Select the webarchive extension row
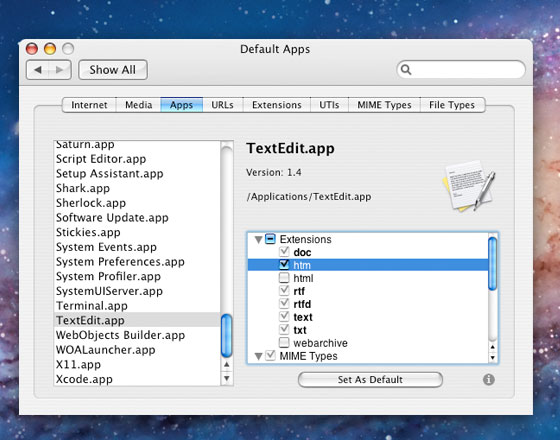560x440 pixels. [x=368, y=343]
